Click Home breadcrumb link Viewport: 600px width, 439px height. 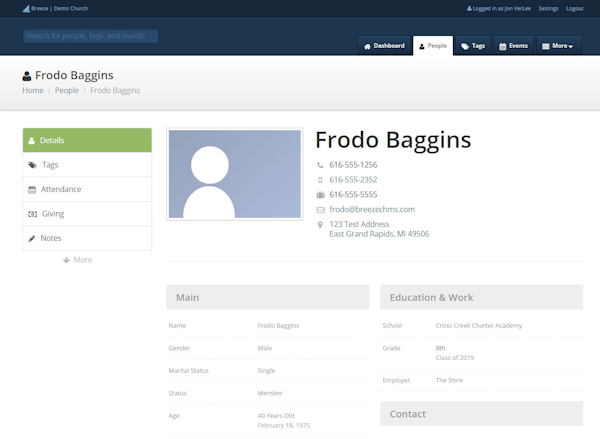coord(33,90)
